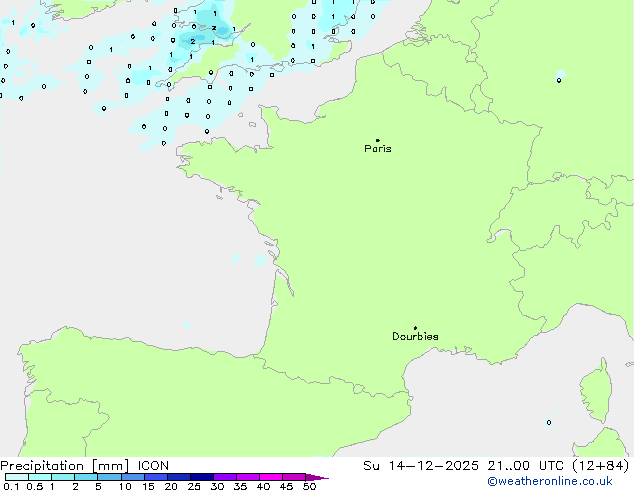Image resolution: width=634 pixels, height=490 pixels.
Task: Click the above-50 mm legend arrow tip
Action: [x=317, y=477]
